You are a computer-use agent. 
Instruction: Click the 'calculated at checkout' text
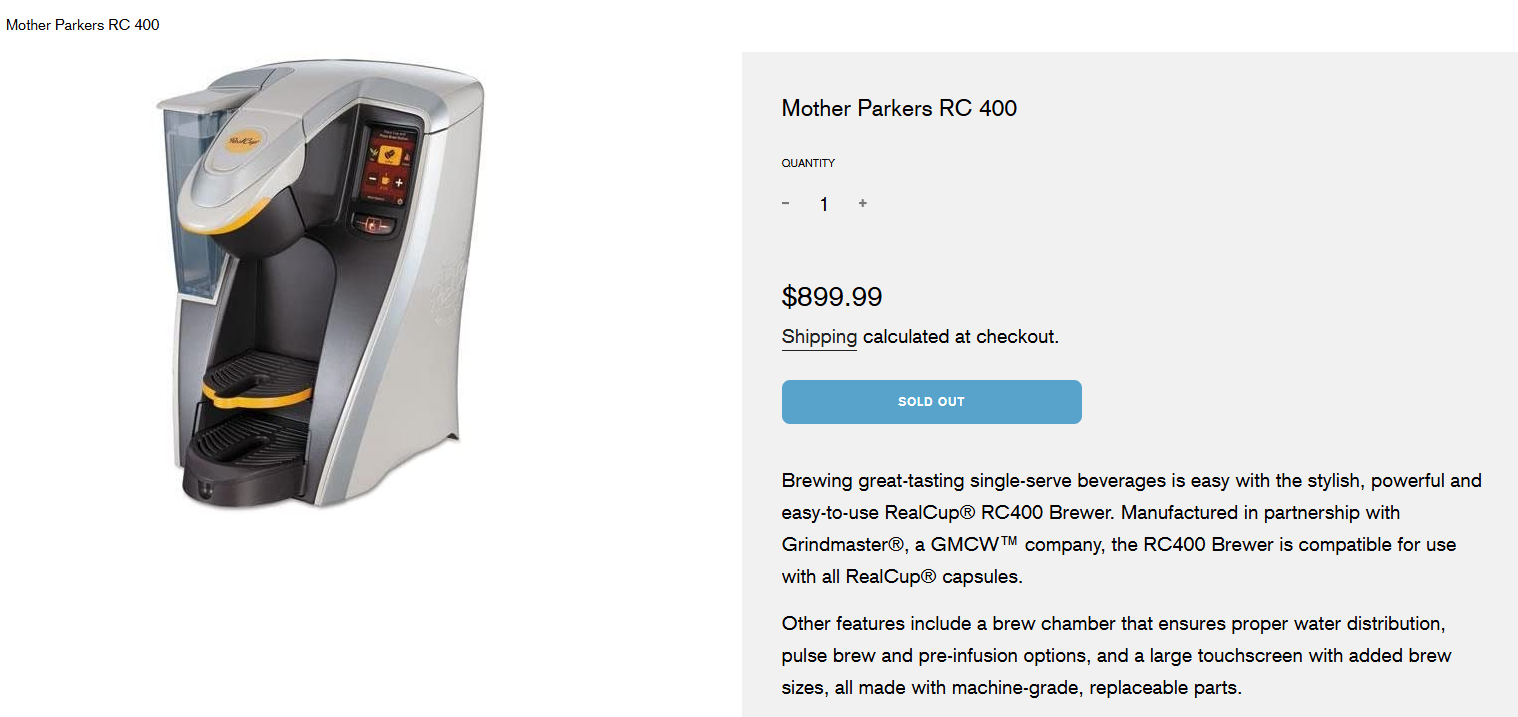tap(960, 337)
